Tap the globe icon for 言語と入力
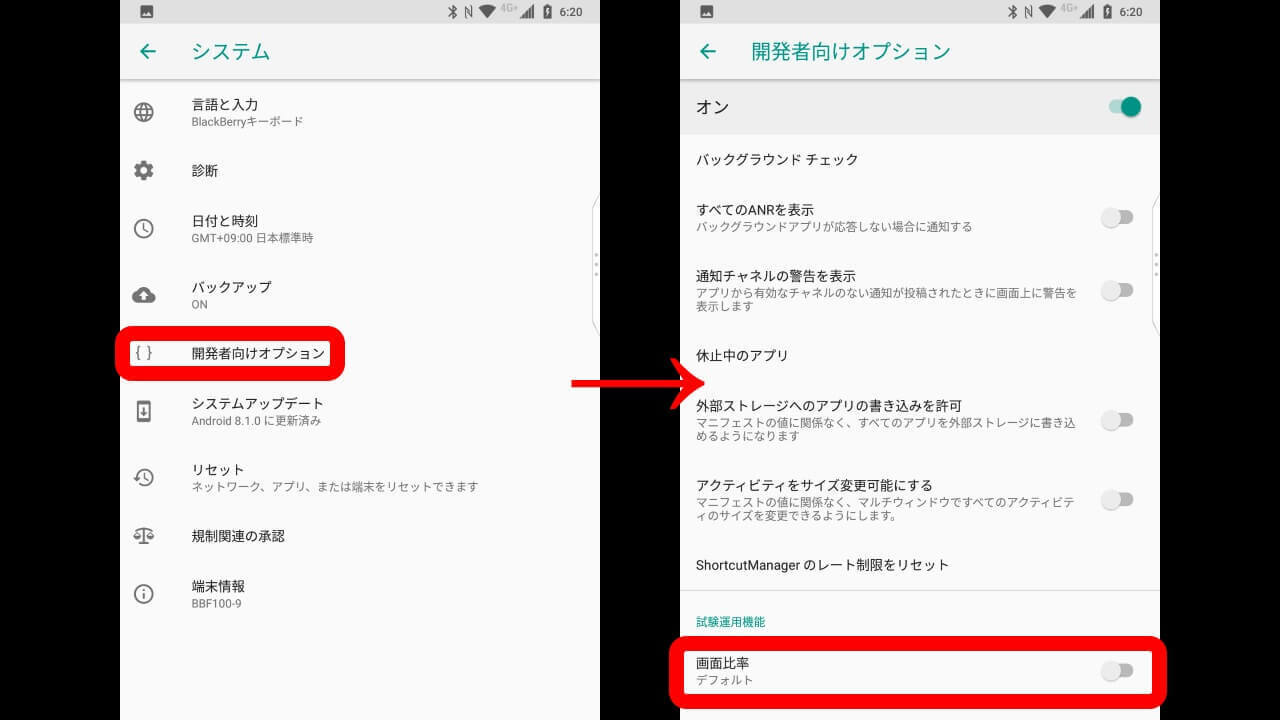Viewport: 1280px width, 720px height. pyautogui.click(x=144, y=112)
